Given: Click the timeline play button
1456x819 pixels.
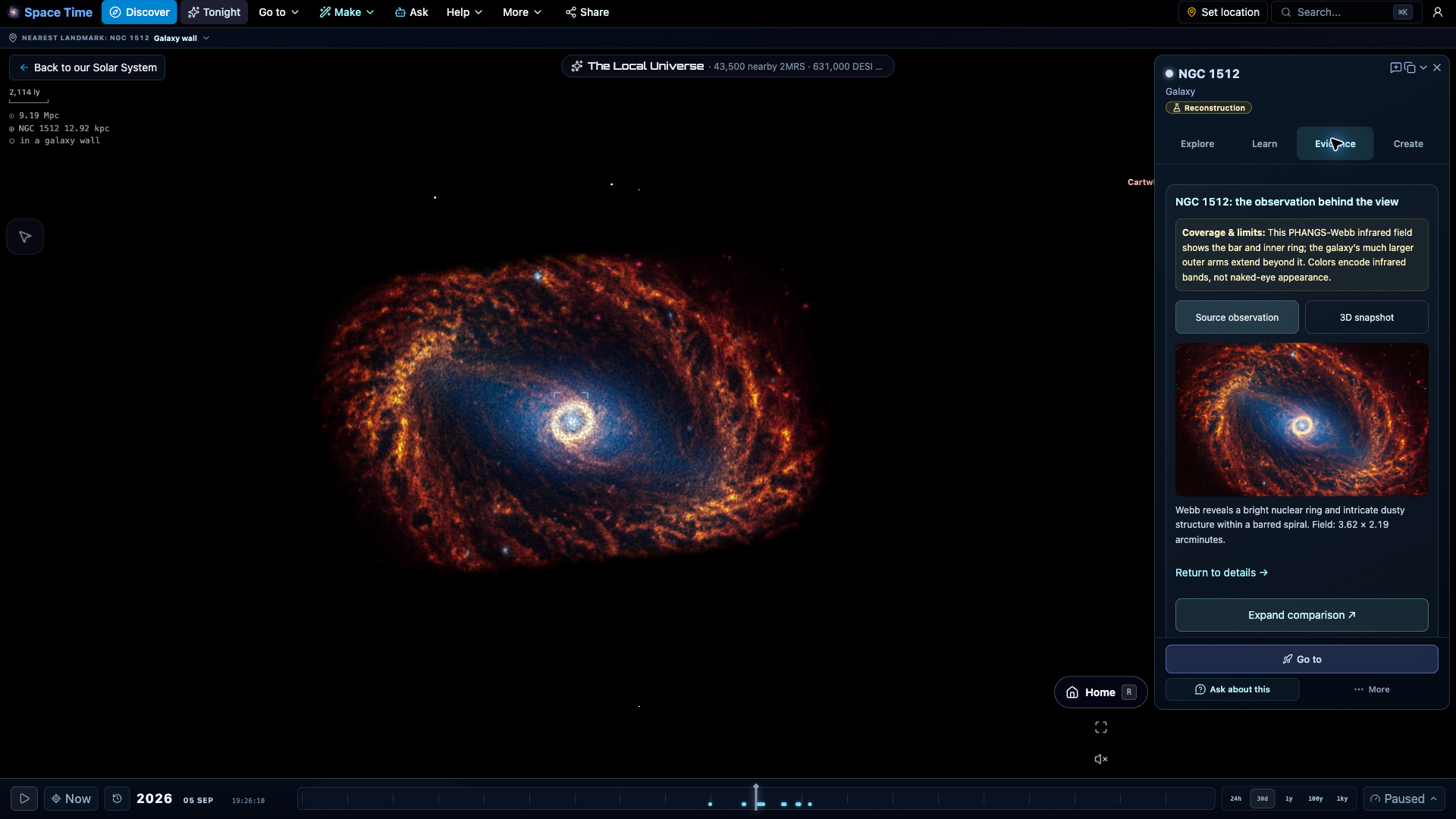Looking at the screenshot, I should click(x=24, y=799).
